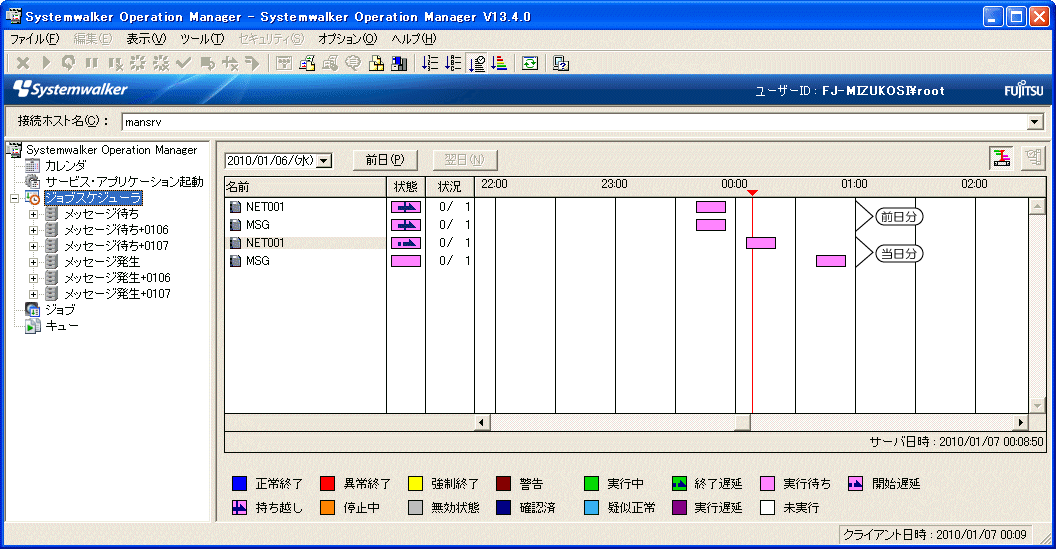Expand the メッセージ待ち+0107 node
The width and height of the screenshot is (1056, 549).
pos(33,247)
